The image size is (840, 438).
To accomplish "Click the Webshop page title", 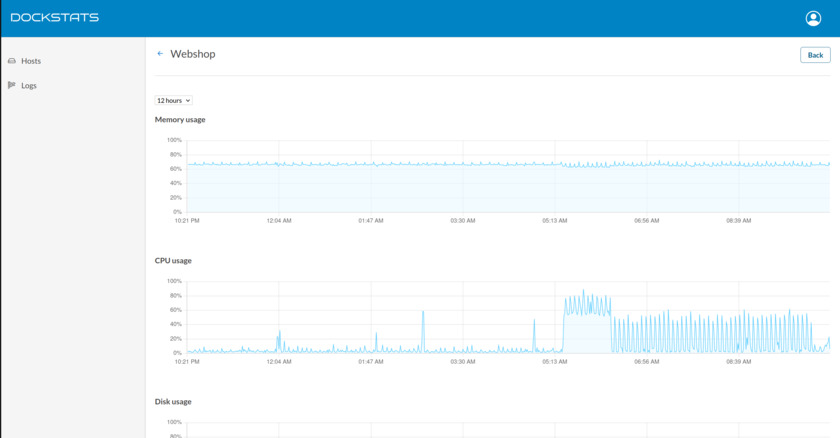I will point(192,54).
